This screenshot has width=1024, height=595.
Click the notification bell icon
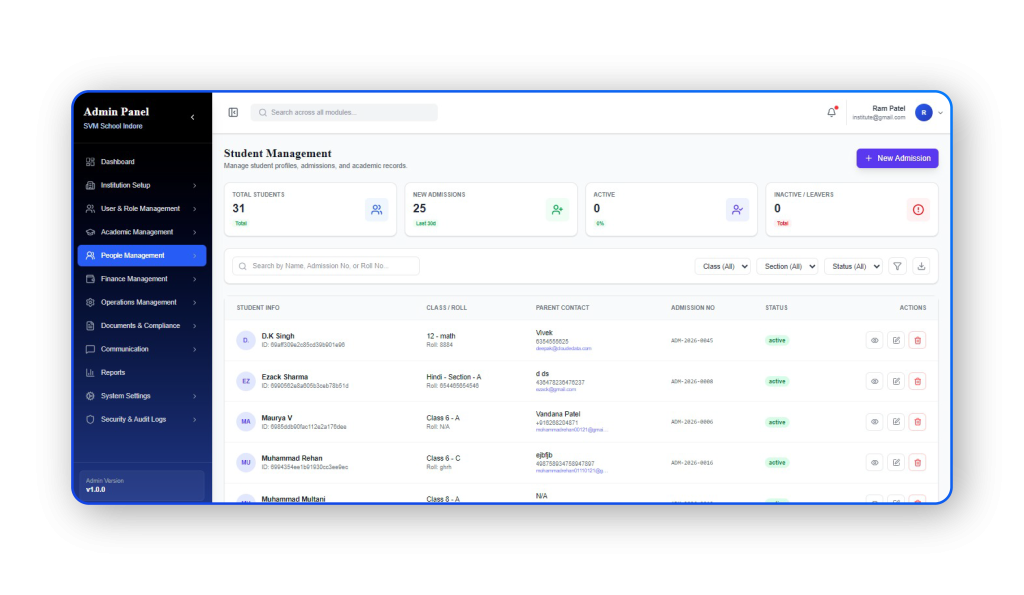[x=831, y=112]
